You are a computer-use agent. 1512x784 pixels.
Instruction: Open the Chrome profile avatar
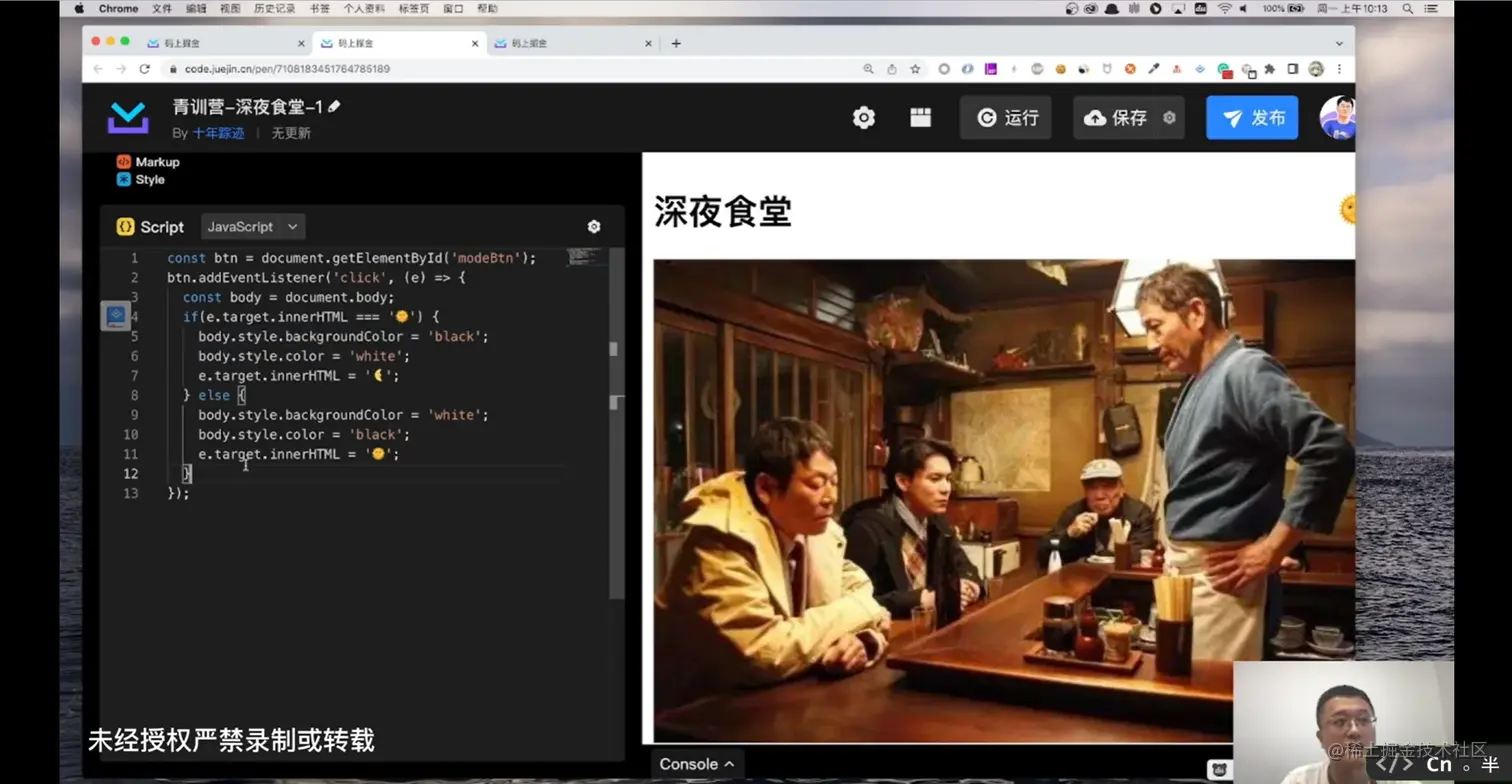[x=1316, y=69]
